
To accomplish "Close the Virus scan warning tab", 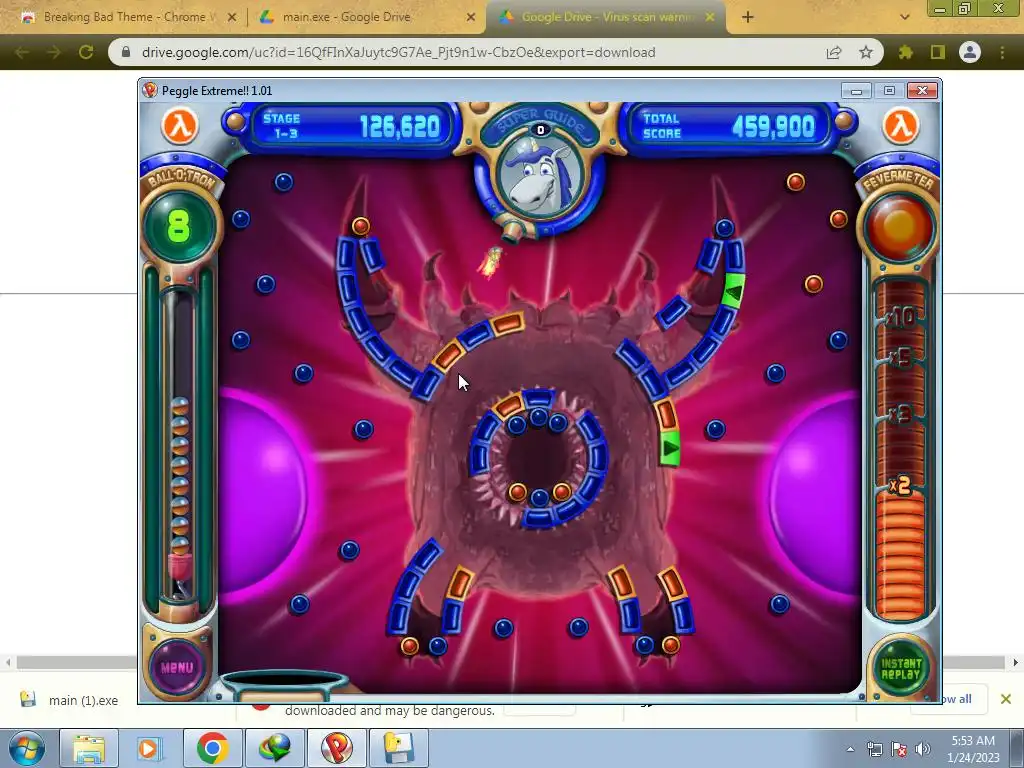I will click(x=710, y=18).
